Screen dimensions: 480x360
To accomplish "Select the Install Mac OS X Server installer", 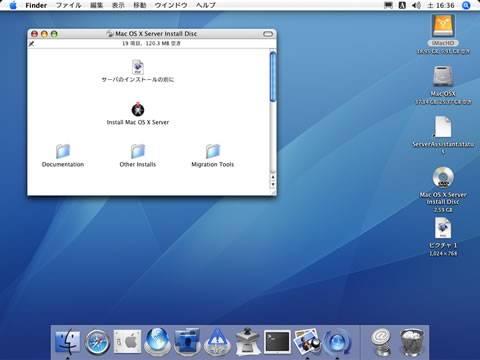I will point(138,109).
